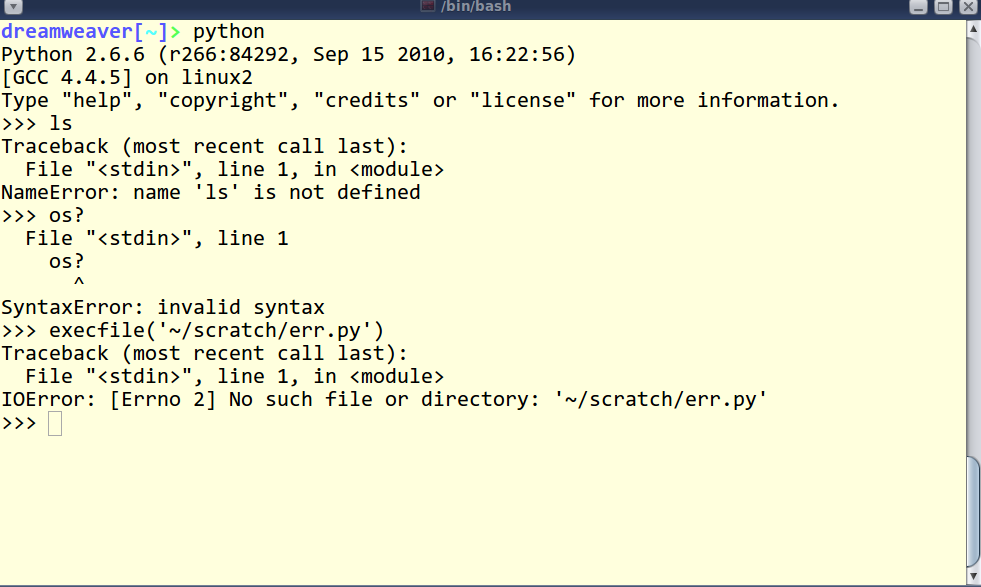
Task: Click the scrollbar thumb at the bottom
Action: pyautogui.click(x=973, y=512)
